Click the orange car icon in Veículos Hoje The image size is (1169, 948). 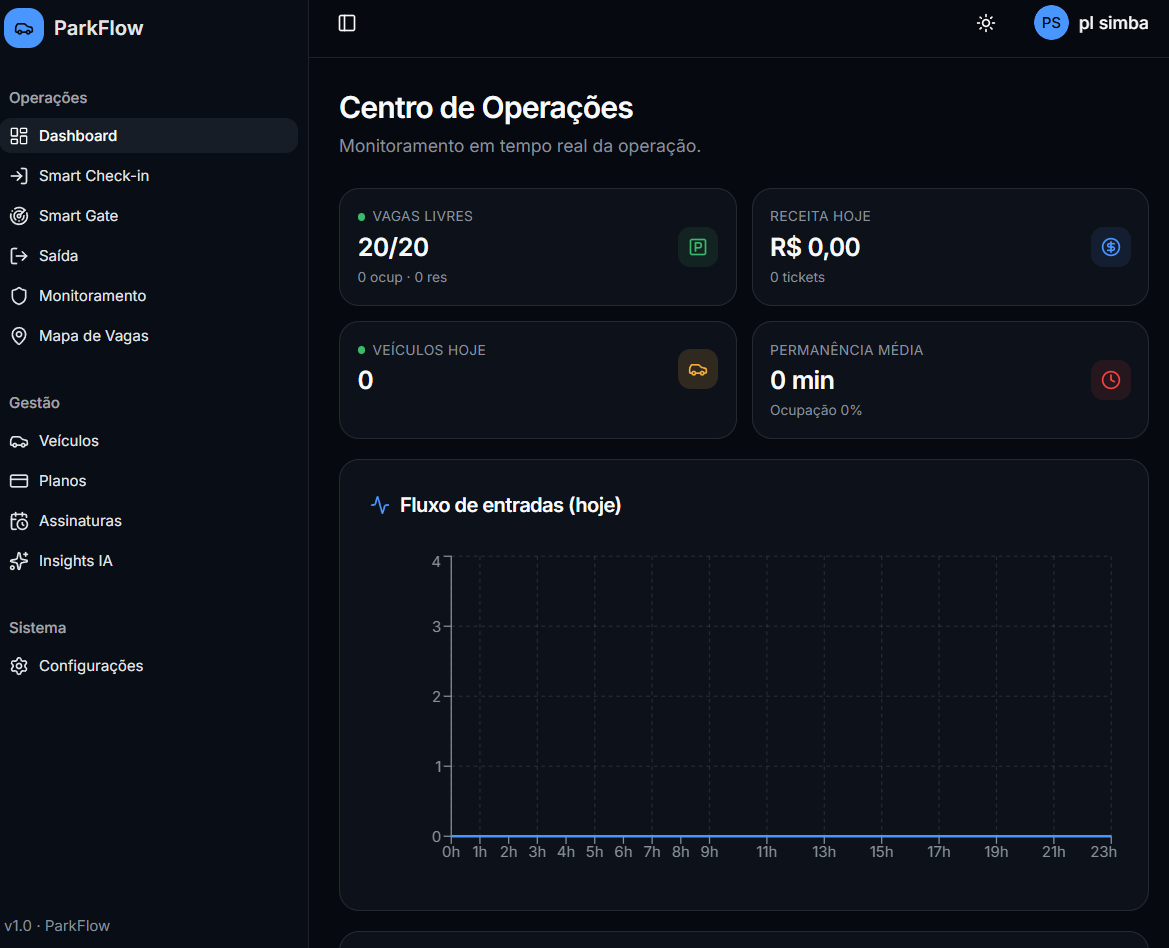[698, 370]
